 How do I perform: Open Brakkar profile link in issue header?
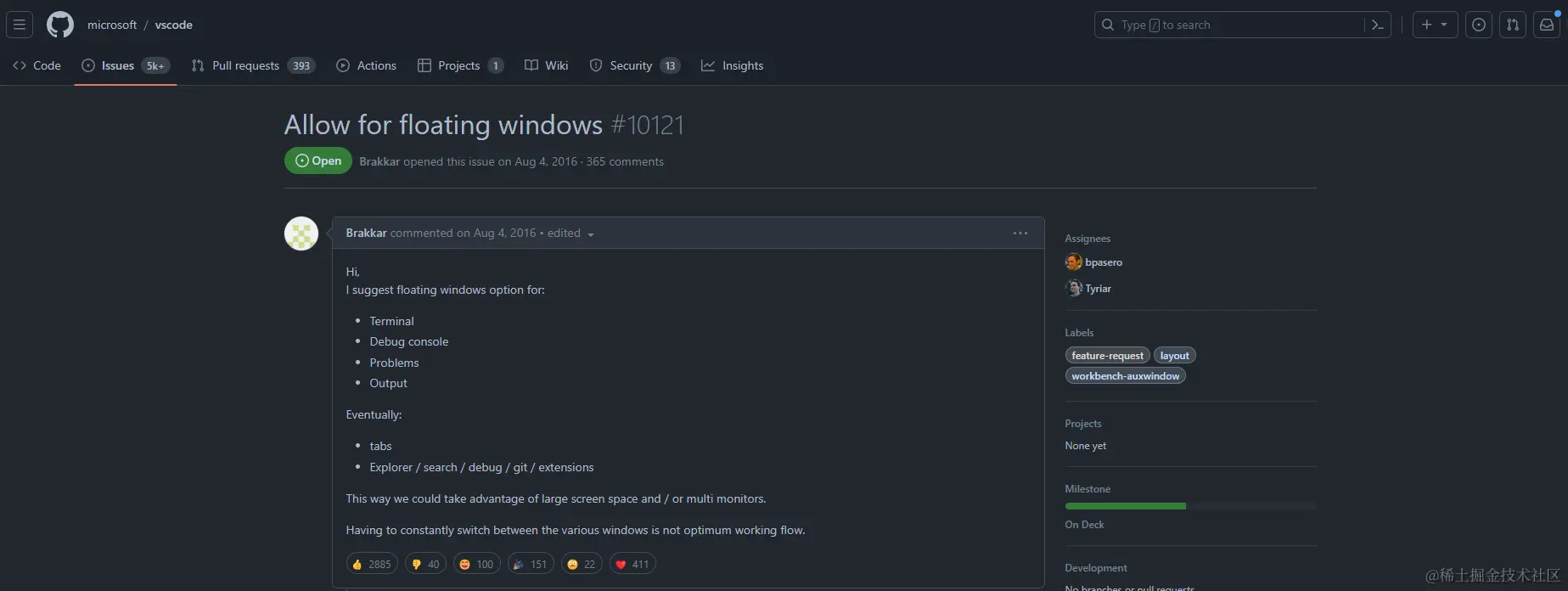tap(379, 161)
